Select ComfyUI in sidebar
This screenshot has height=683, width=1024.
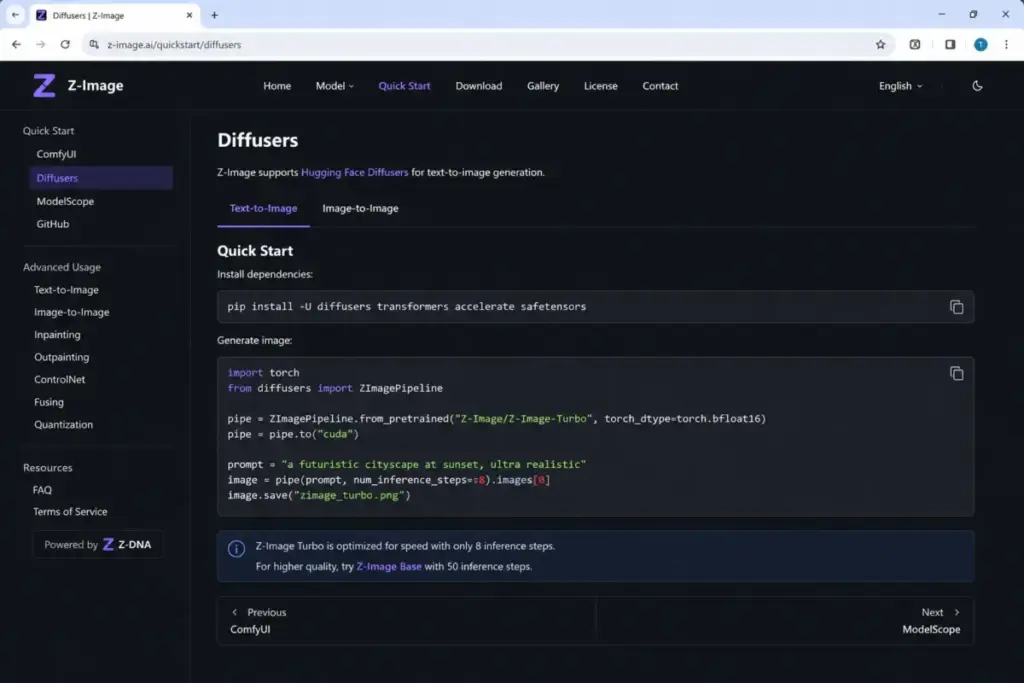[56, 154]
